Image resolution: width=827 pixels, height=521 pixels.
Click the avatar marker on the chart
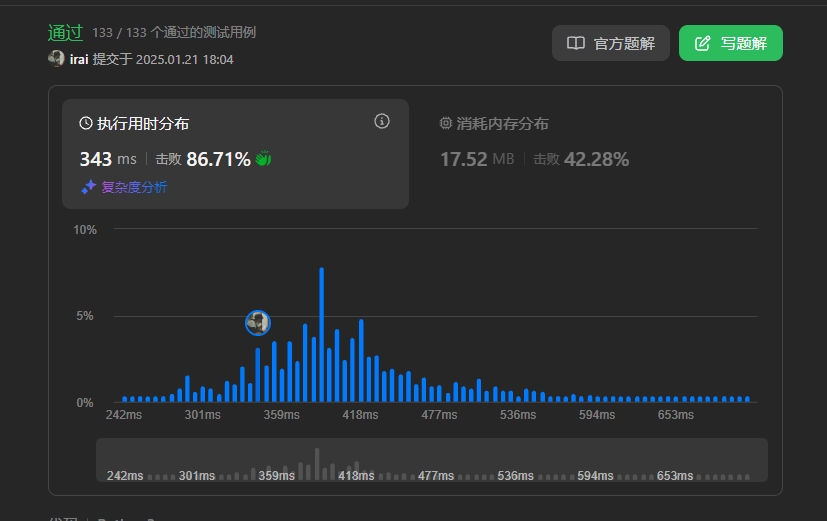258,323
